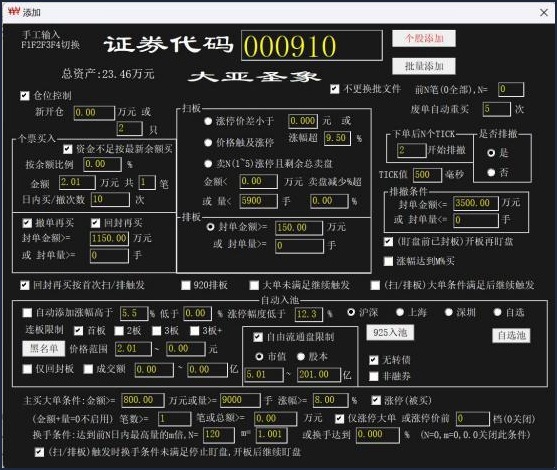Select the 市值 radio option
The width and height of the screenshot is (557, 470).
259,356
